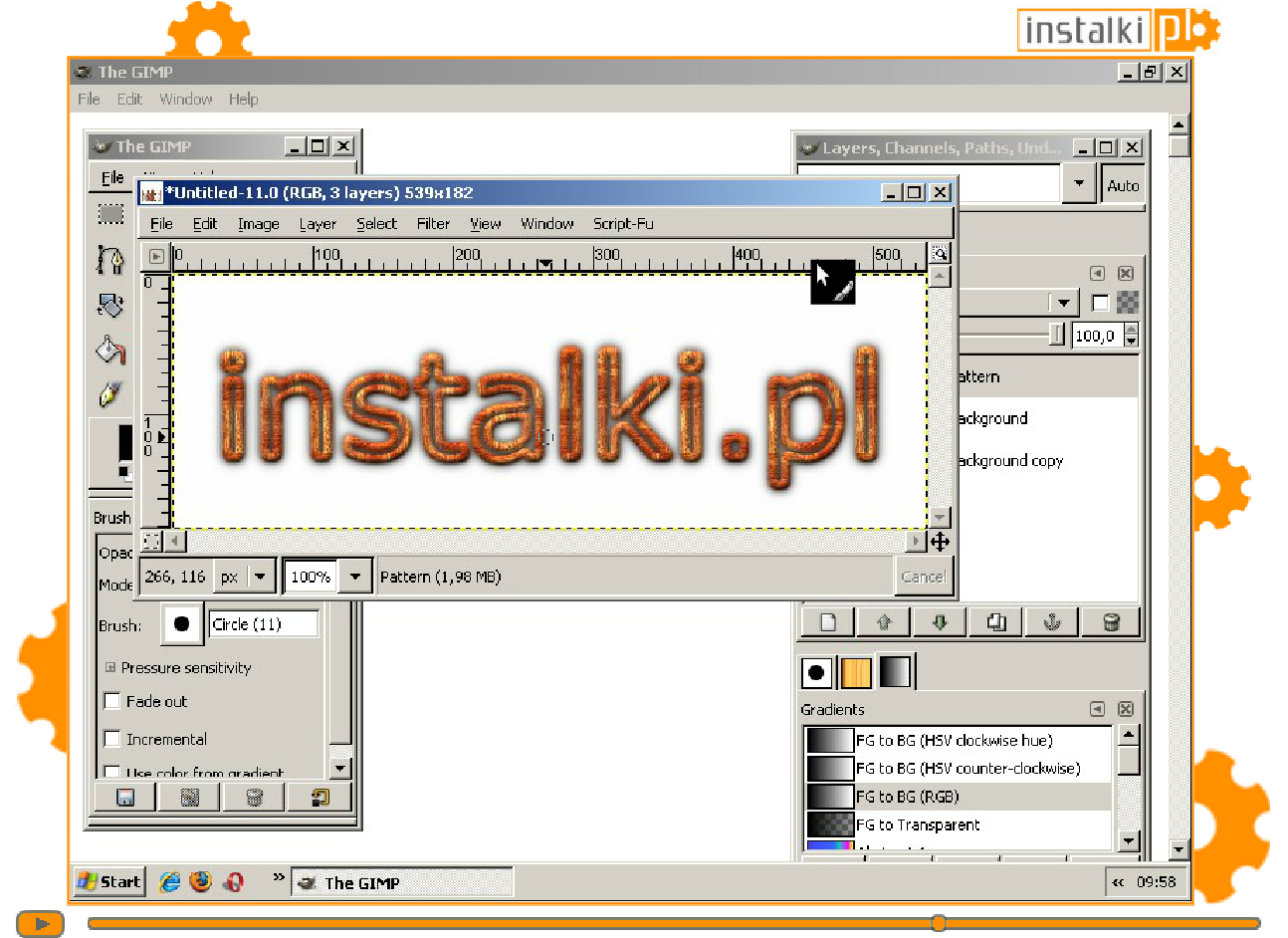The image size is (1288, 938).
Task: Click the video progress bar knob
Action: (x=939, y=923)
